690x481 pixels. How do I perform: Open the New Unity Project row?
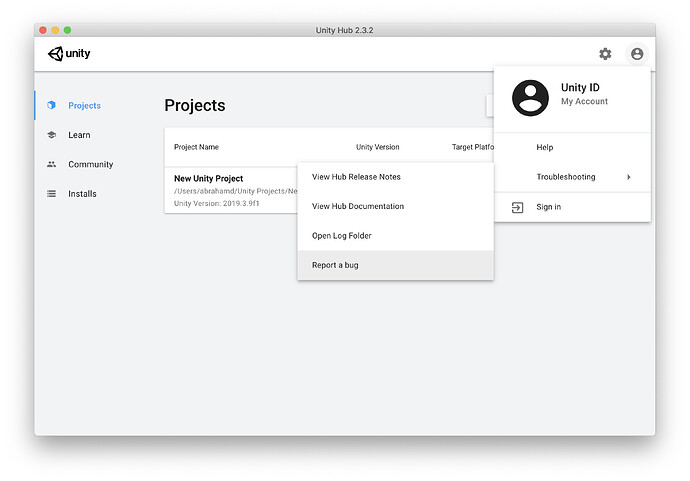click(231, 190)
